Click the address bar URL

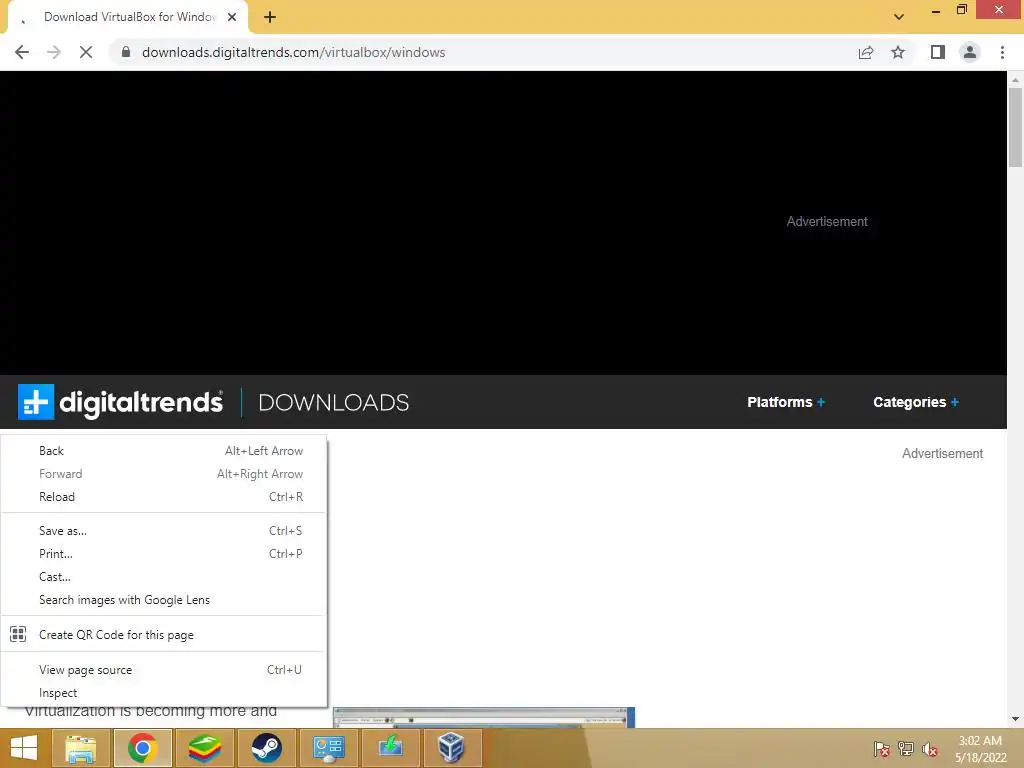click(294, 52)
